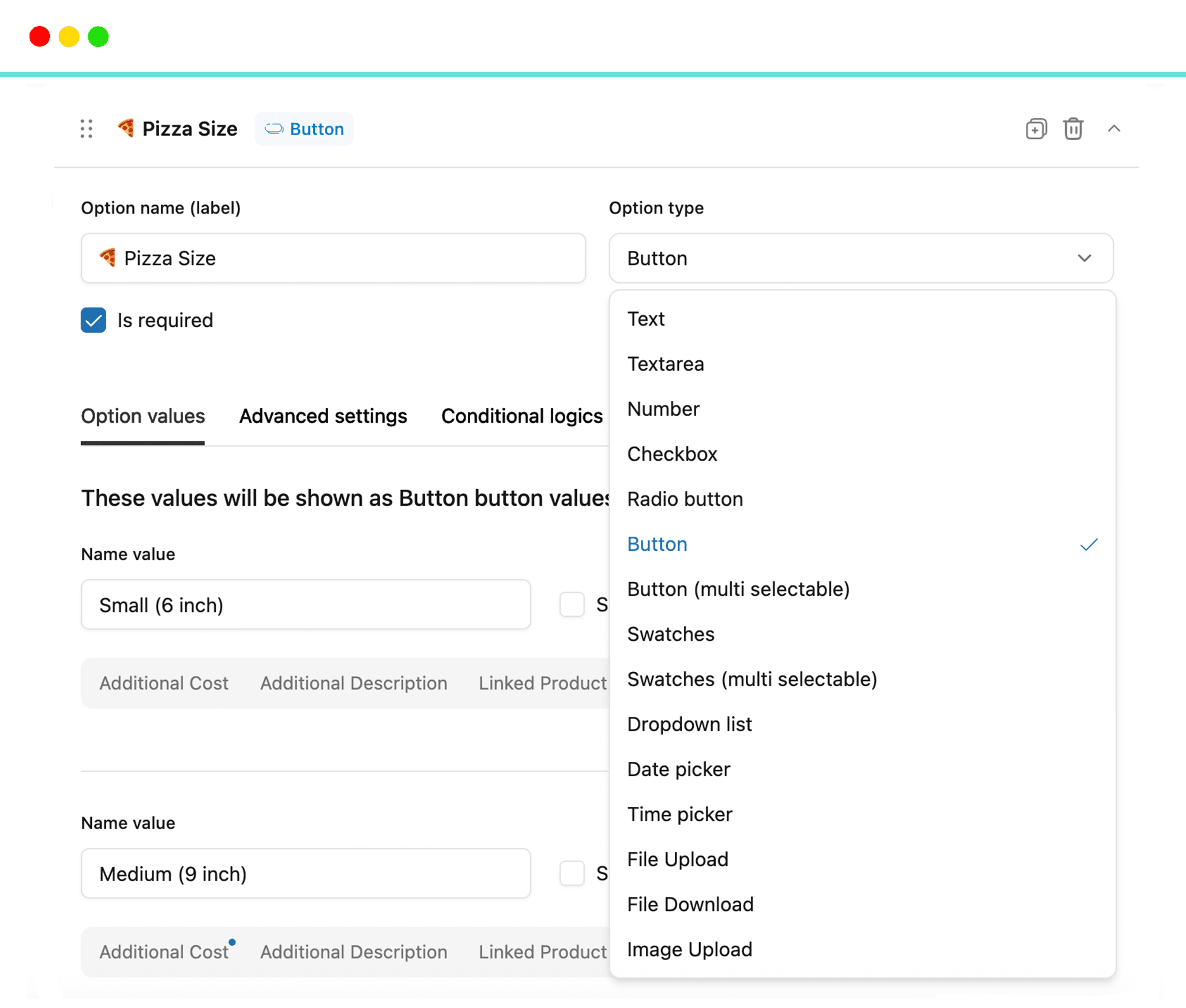Select Swatches (multi selectable) option type
Screen dimensions: 1186x1008
pyautogui.click(x=751, y=679)
